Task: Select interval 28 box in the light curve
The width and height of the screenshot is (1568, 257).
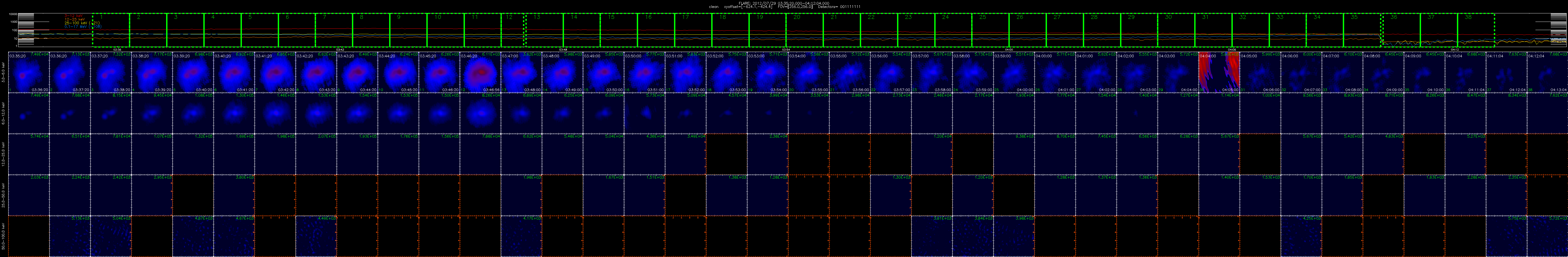Action: pos(1102,30)
